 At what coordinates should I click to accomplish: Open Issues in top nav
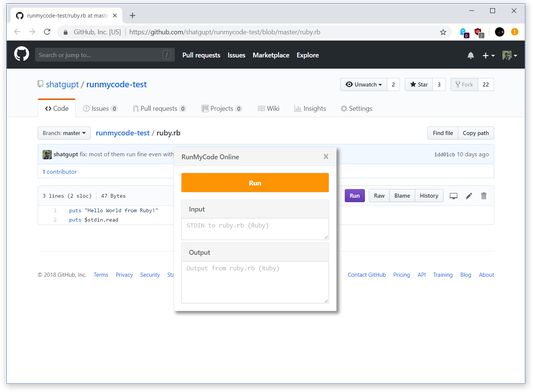(236, 55)
